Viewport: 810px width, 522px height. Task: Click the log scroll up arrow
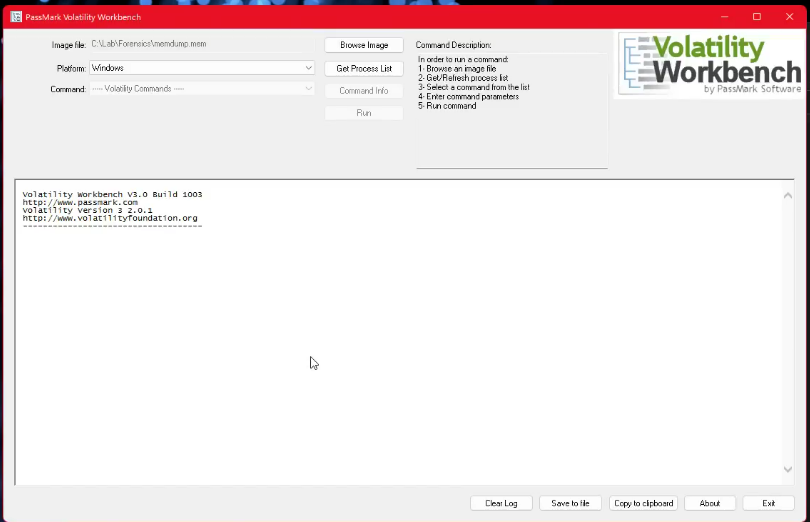pos(788,195)
